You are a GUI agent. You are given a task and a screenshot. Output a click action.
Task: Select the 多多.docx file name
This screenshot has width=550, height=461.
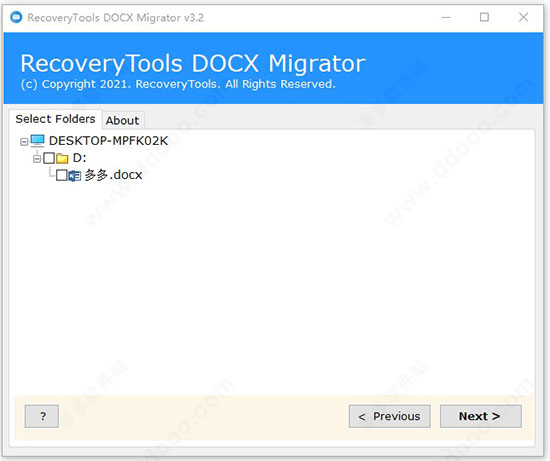coord(113,175)
